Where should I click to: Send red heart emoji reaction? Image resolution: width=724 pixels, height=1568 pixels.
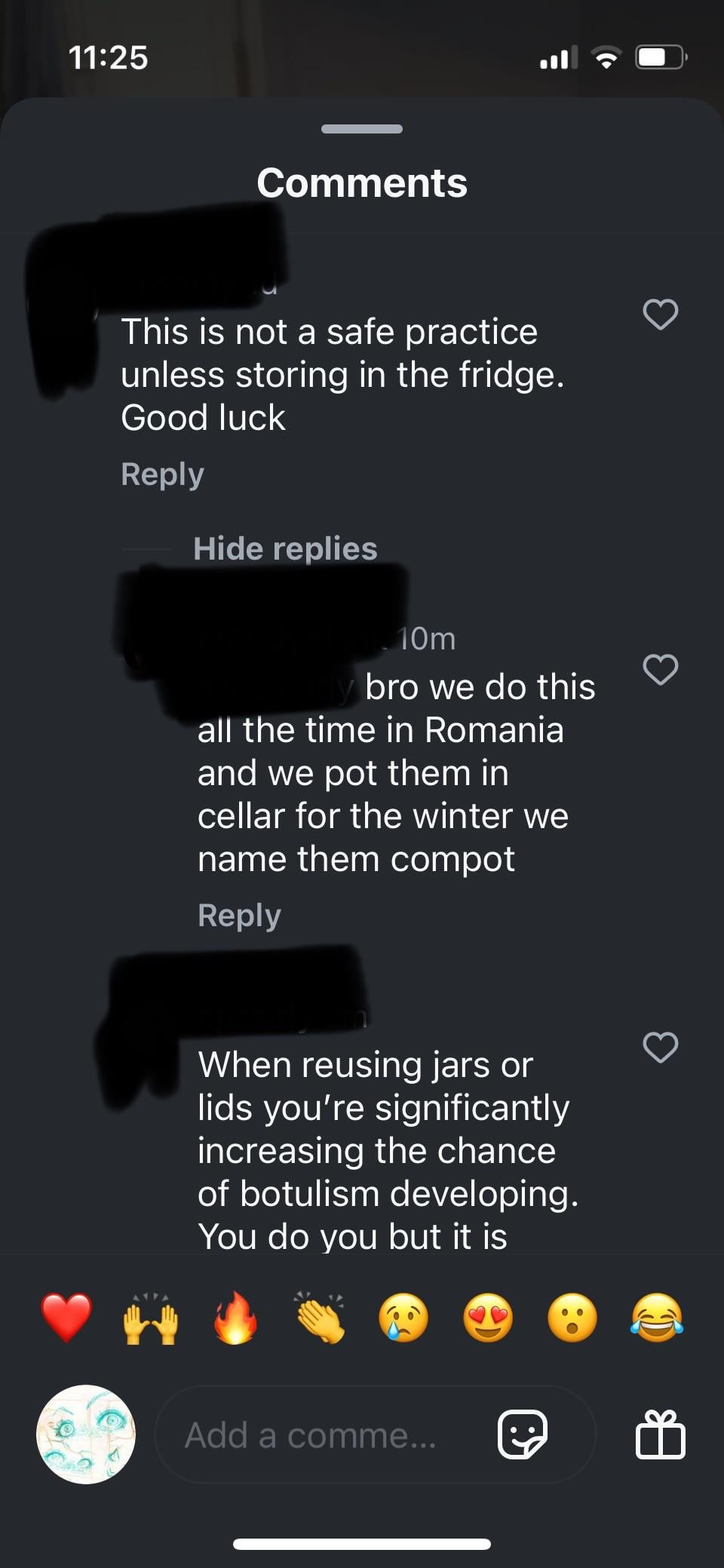point(66,1318)
